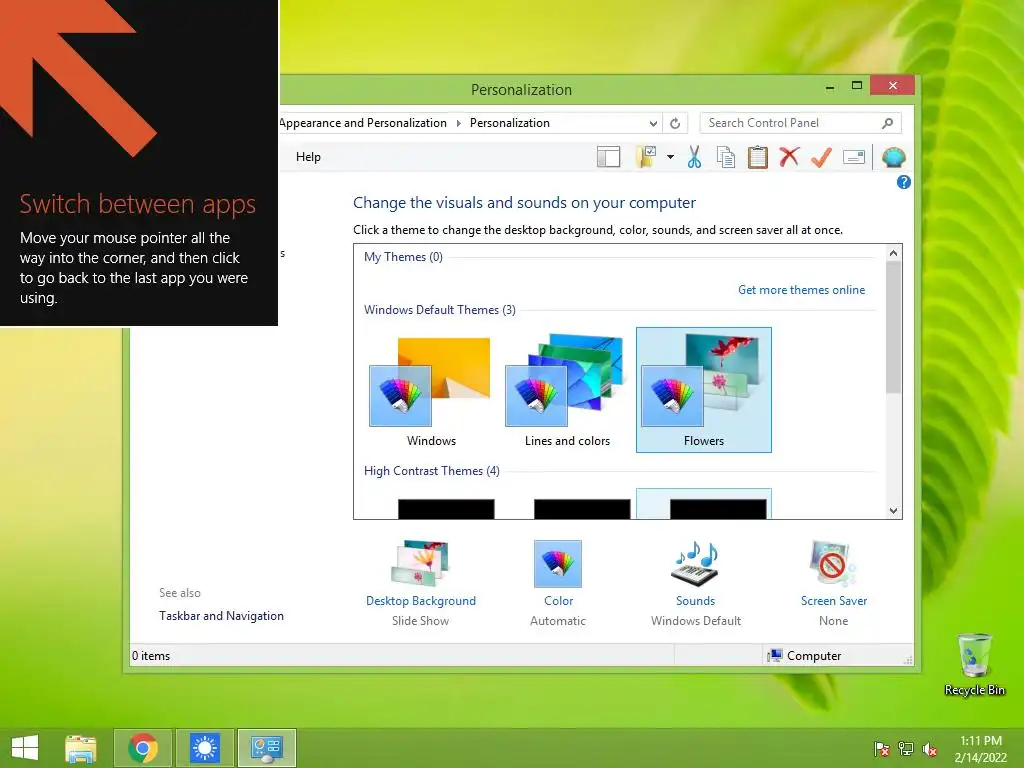Click the Windows Start button
Screen dimensions: 1024x768
coord(25,748)
